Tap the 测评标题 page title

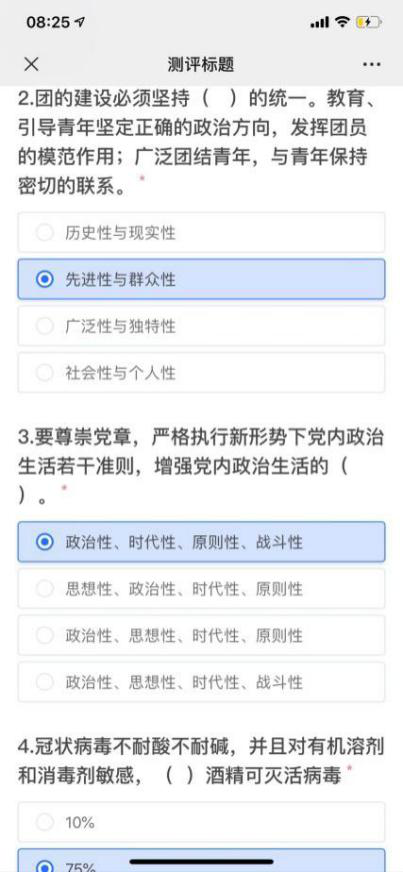[x=201, y=65]
